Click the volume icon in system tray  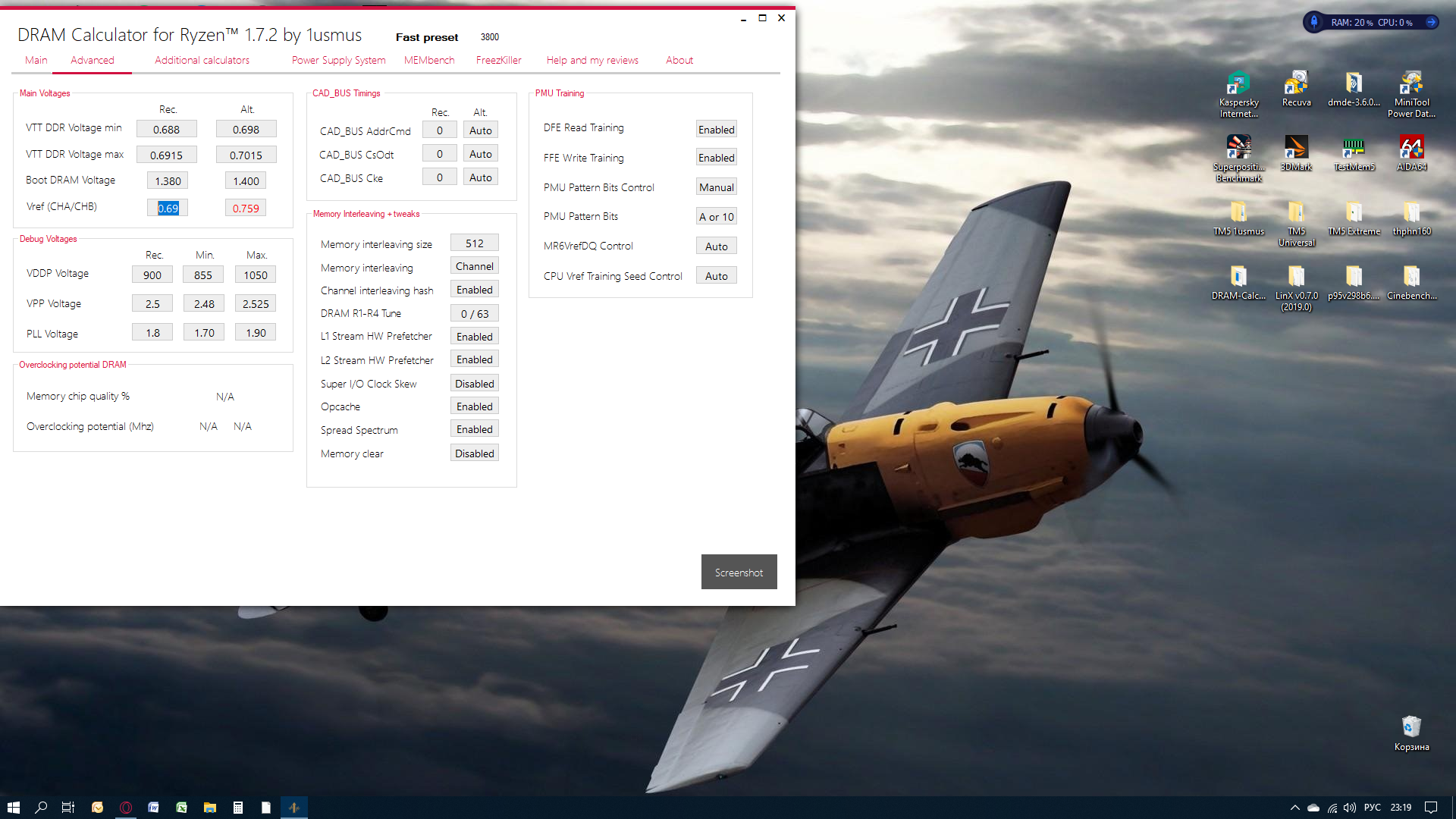(1350, 808)
